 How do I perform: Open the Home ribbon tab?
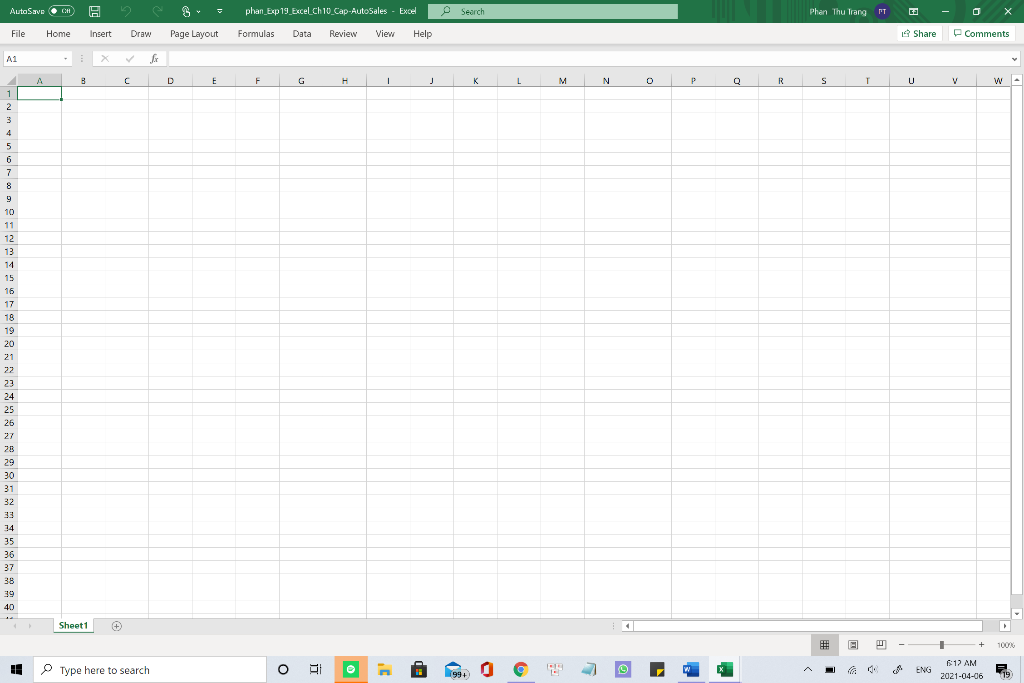point(58,33)
